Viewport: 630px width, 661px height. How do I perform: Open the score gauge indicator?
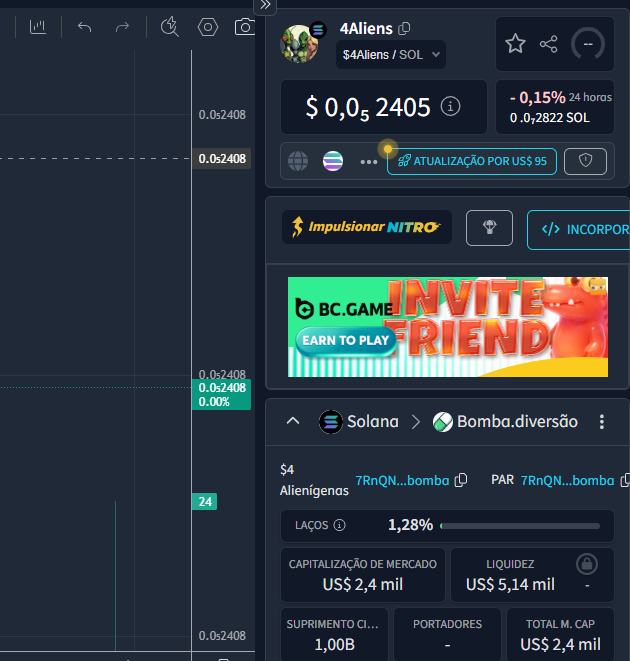click(588, 44)
